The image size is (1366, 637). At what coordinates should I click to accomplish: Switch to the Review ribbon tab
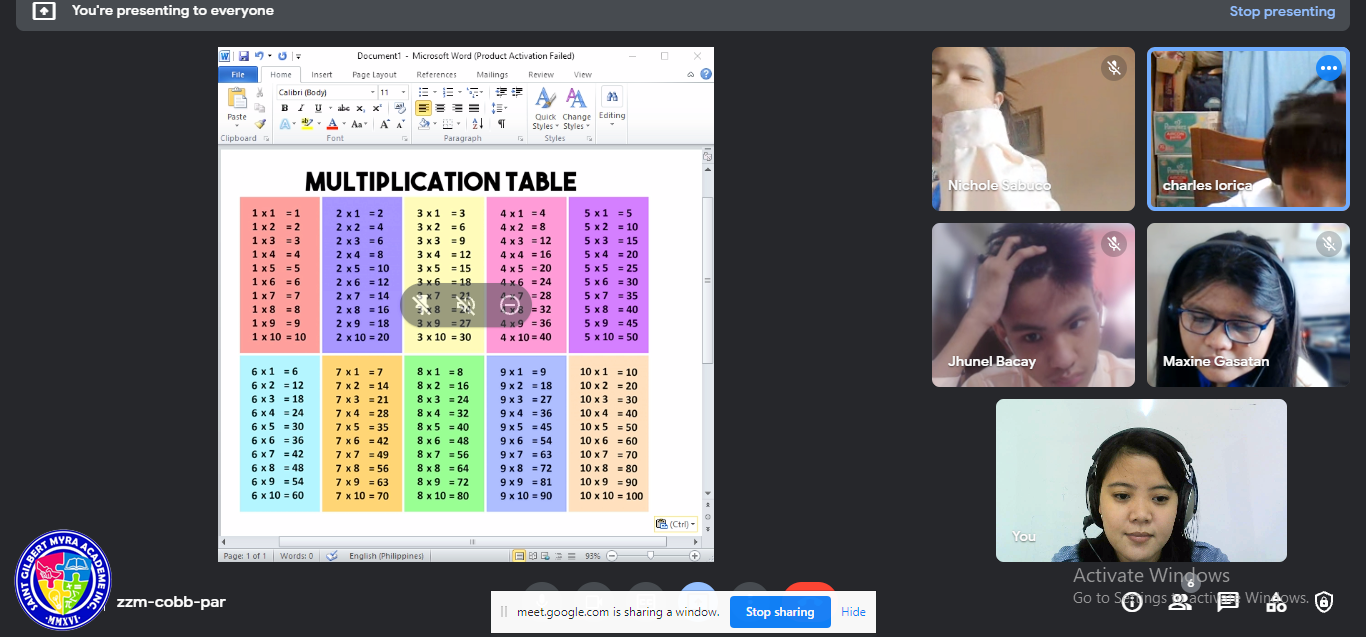pos(541,74)
